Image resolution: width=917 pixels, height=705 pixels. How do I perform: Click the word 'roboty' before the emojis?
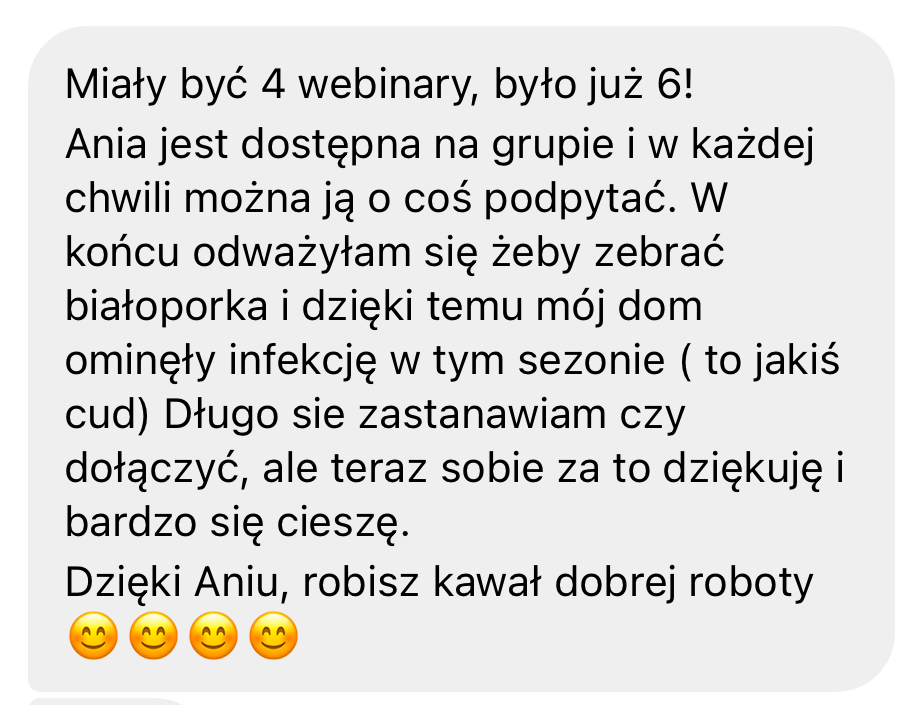(x=751, y=583)
